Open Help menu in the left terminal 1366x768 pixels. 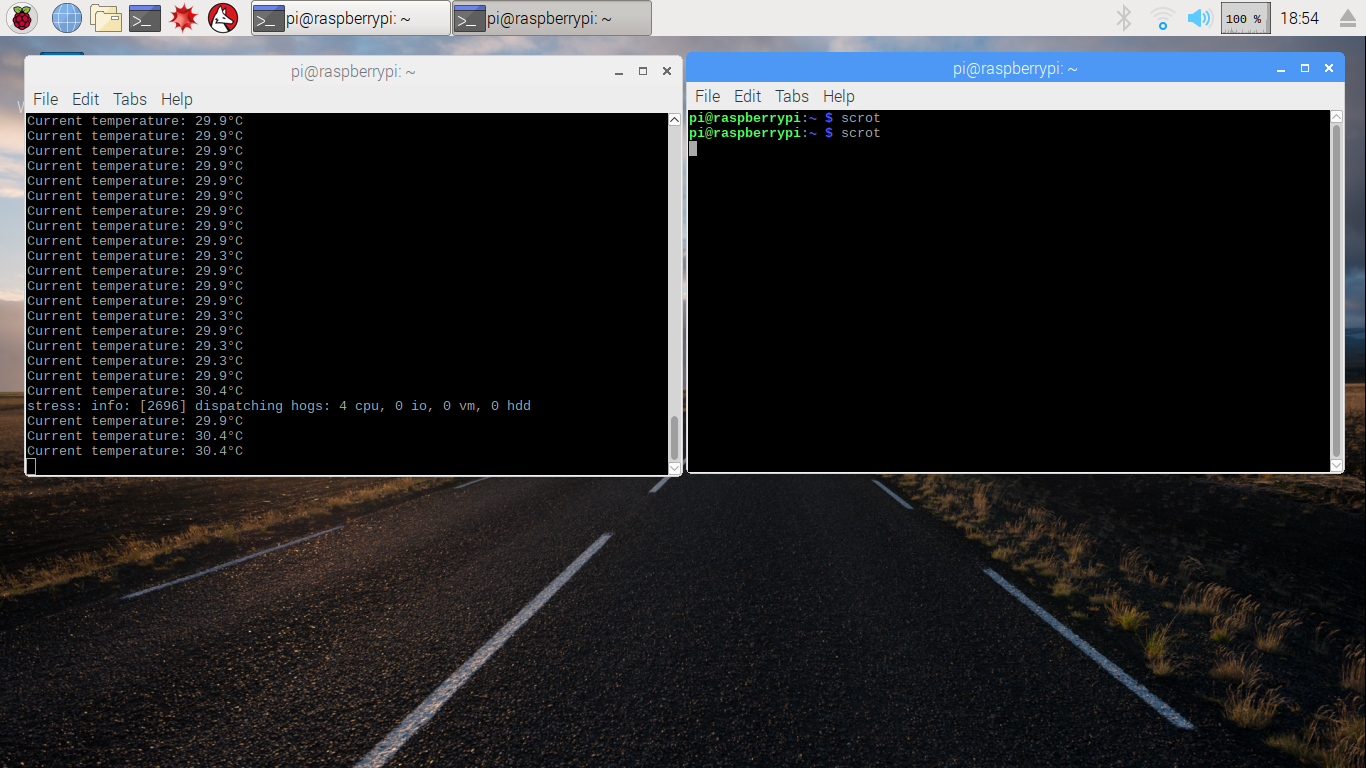(177, 99)
